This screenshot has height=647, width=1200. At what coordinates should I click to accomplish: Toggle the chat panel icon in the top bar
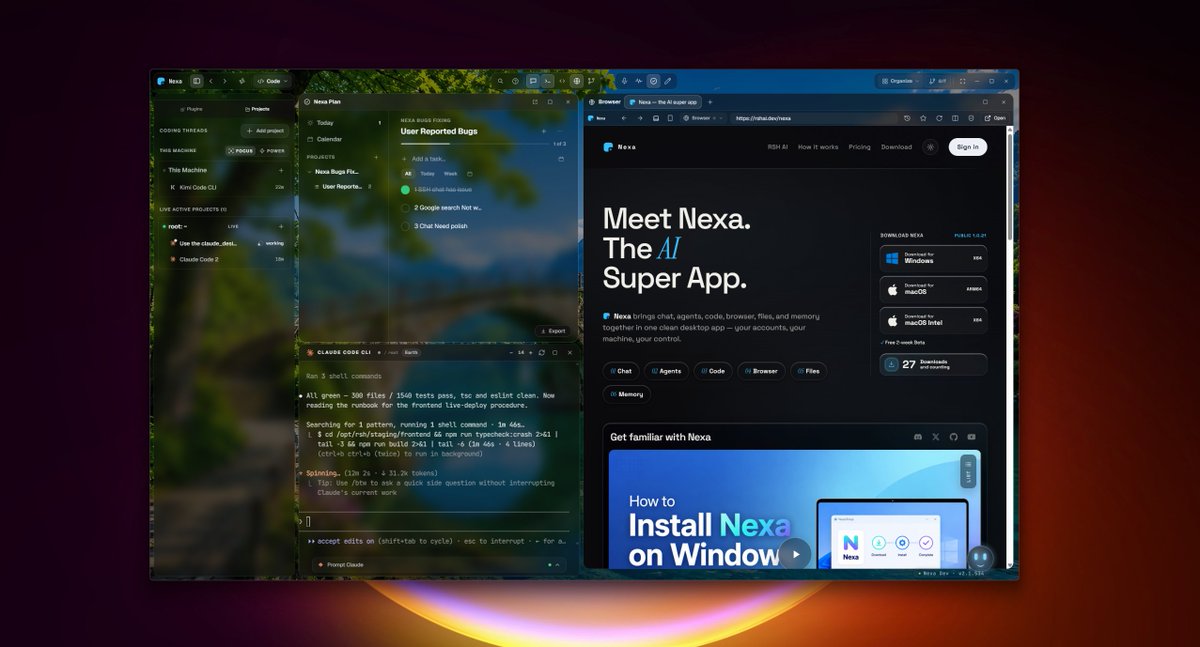533,81
